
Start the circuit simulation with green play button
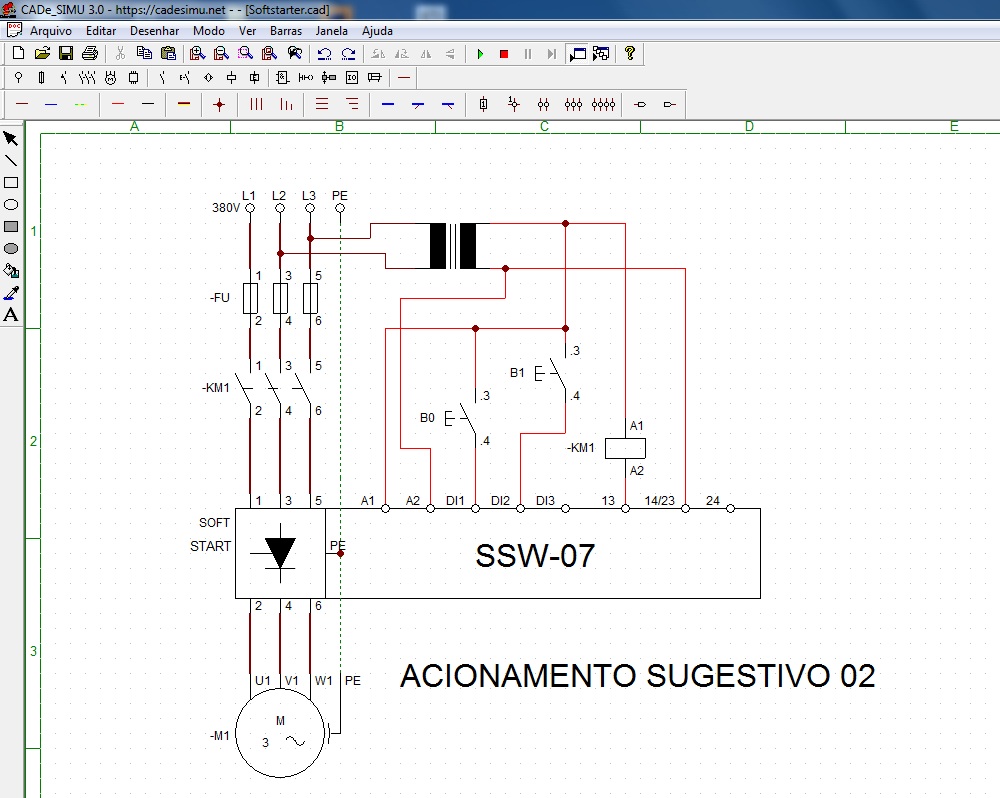pyautogui.click(x=481, y=54)
